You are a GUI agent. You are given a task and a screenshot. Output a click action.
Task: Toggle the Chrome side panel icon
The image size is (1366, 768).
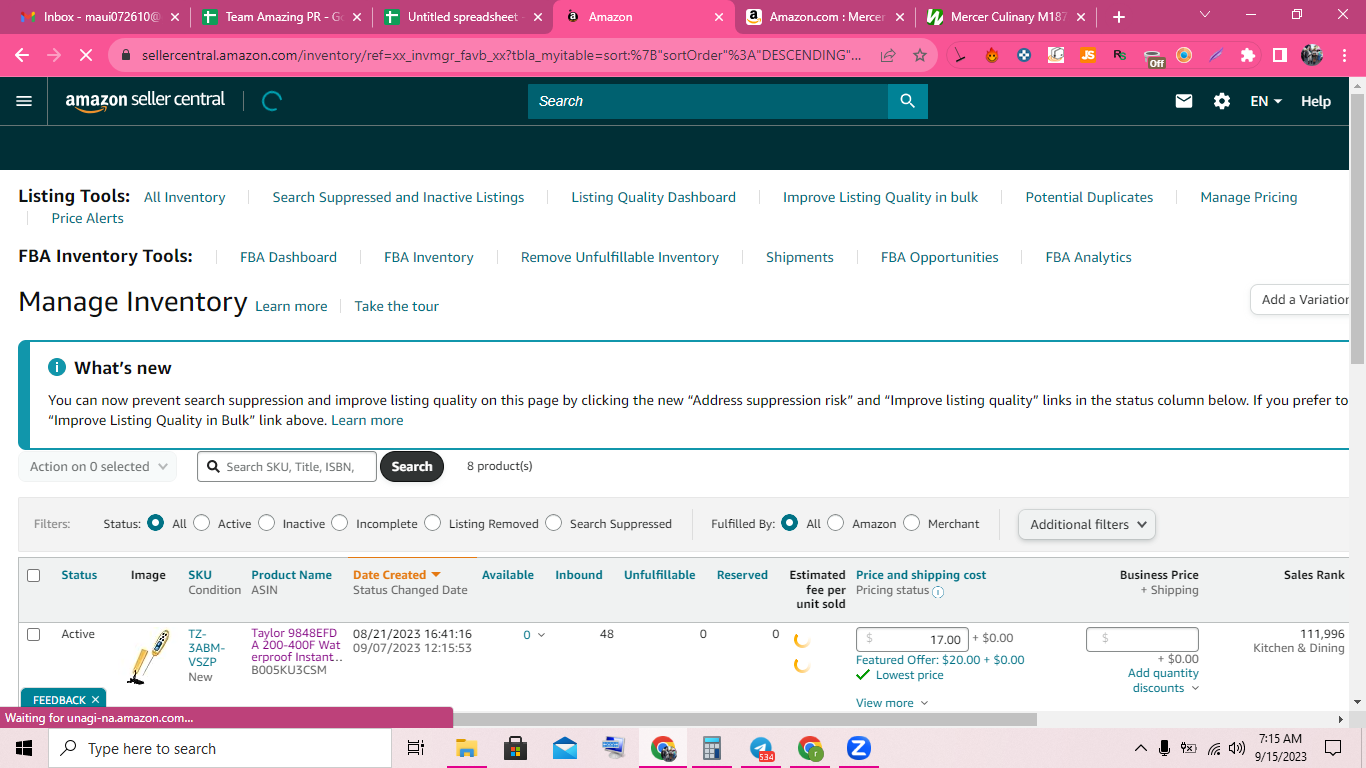(x=1280, y=56)
